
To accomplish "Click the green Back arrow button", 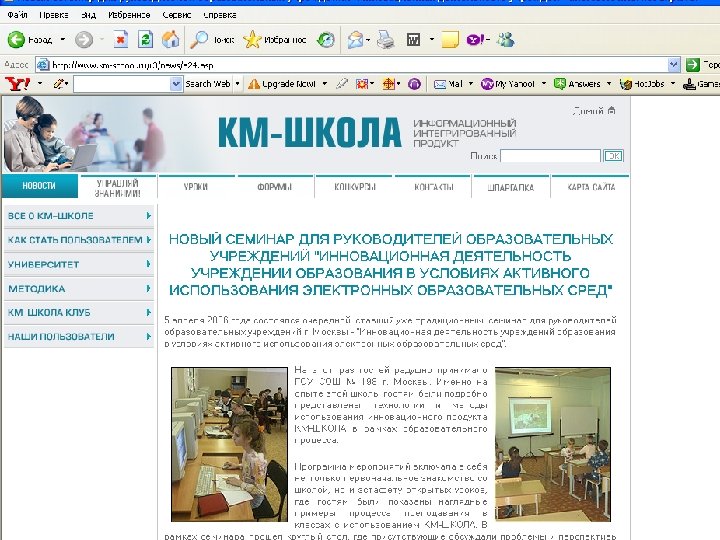I will (x=16, y=39).
